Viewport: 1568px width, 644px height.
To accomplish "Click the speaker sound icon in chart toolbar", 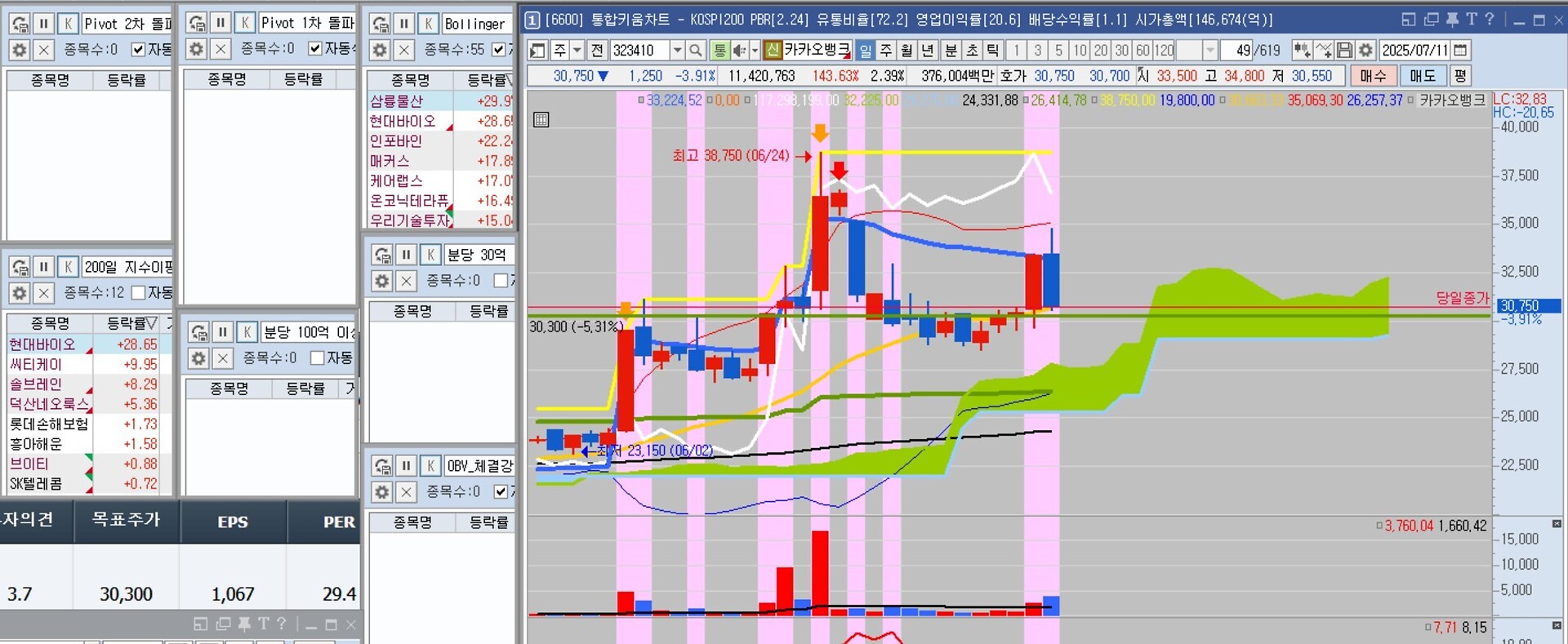I will [x=739, y=51].
